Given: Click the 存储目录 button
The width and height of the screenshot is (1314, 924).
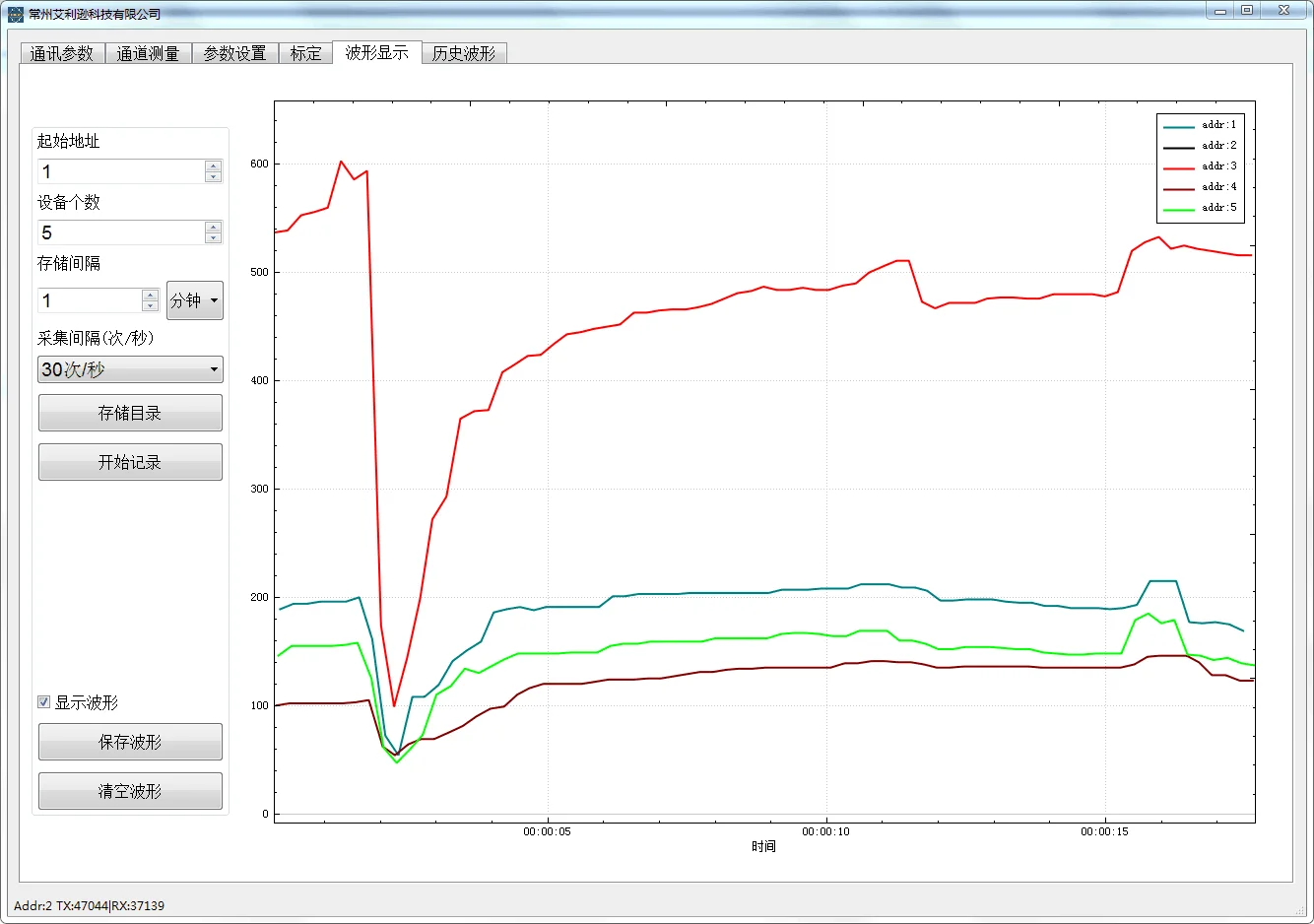Looking at the screenshot, I should pyautogui.click(x=130, y=413).
